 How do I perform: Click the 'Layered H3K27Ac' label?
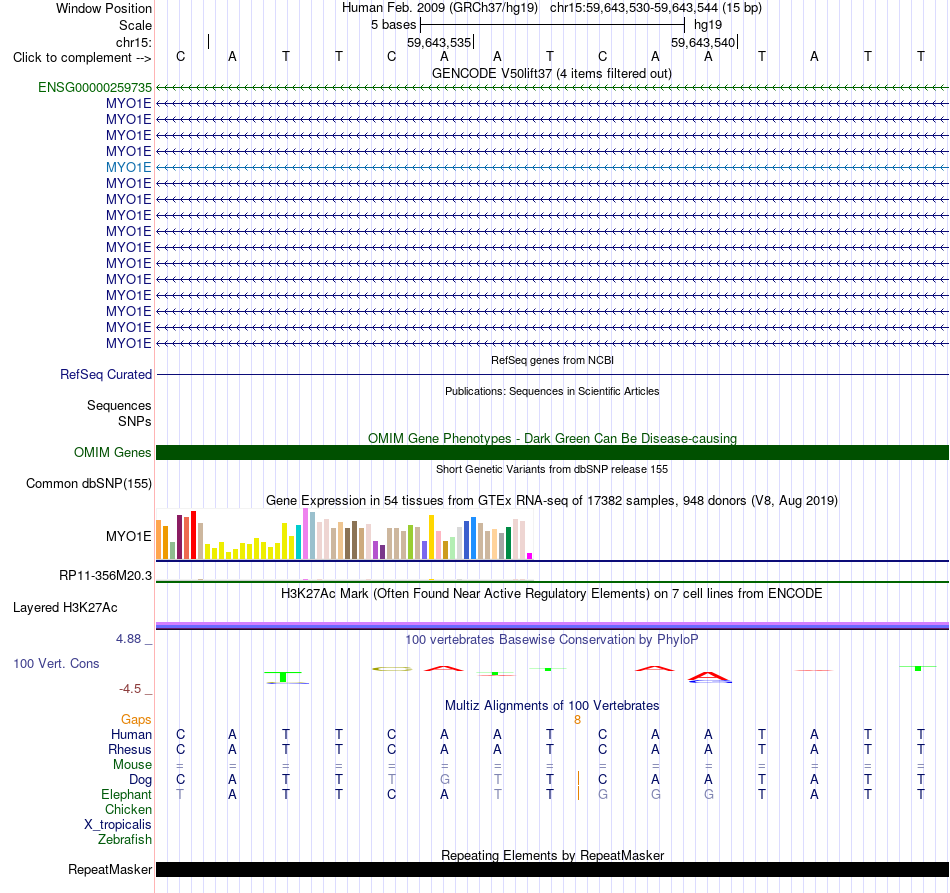pyautogui.click(x=65, y=608)
